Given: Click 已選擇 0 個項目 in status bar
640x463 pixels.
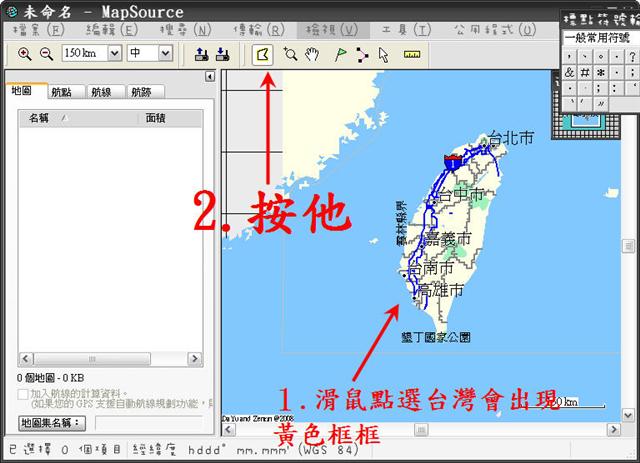Looking at the screenshot, I should coord(64,450).
